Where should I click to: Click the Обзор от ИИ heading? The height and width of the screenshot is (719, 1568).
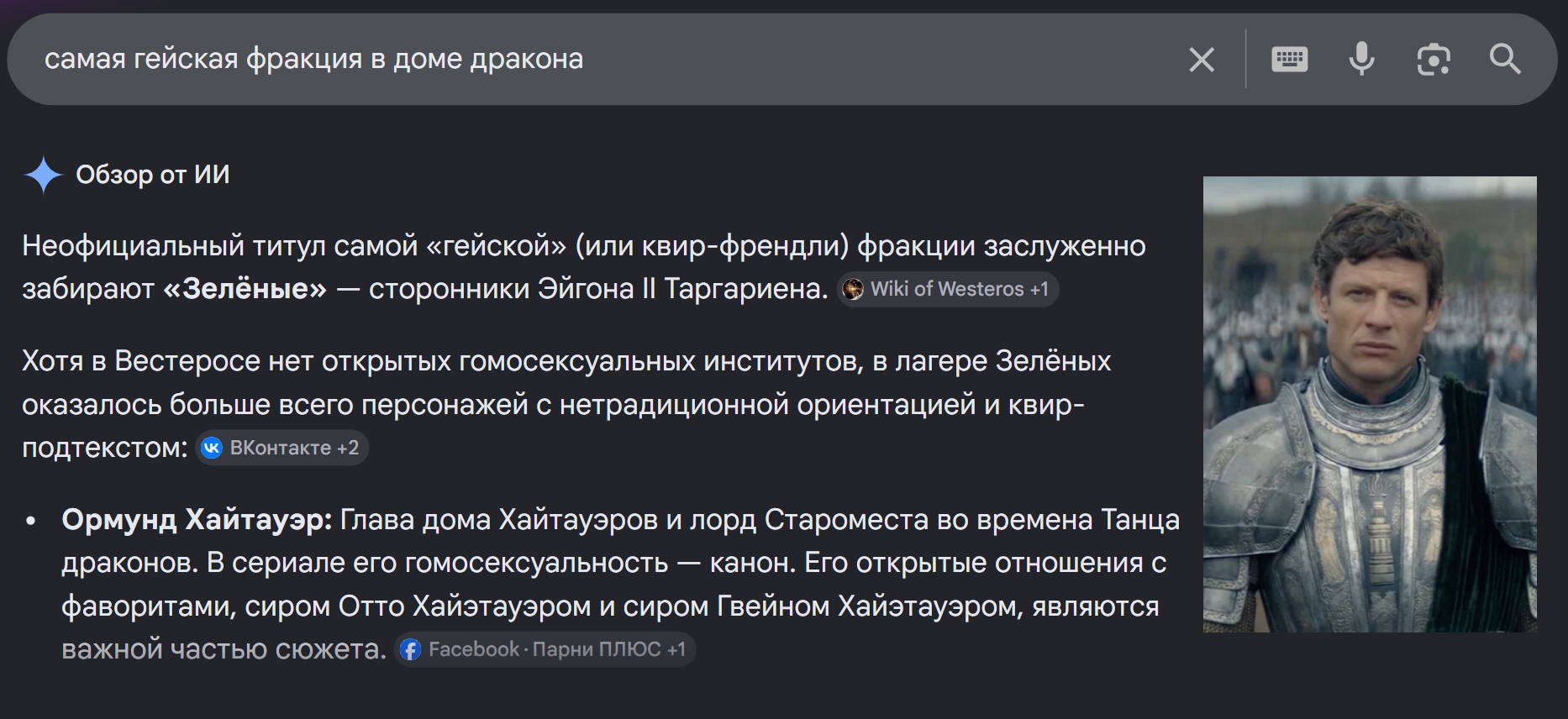click(x=153, y=175)
